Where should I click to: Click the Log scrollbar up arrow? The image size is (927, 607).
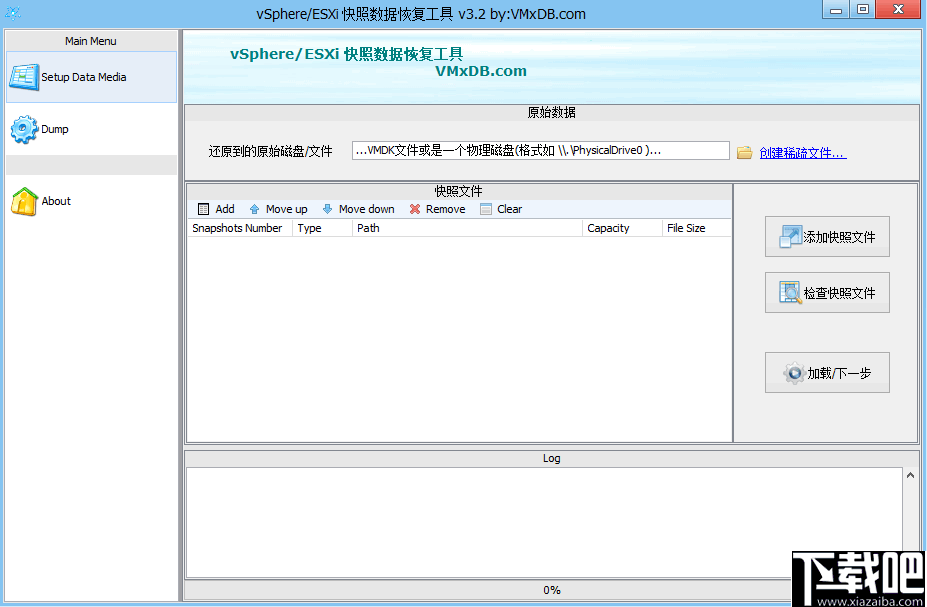[909, 474]
